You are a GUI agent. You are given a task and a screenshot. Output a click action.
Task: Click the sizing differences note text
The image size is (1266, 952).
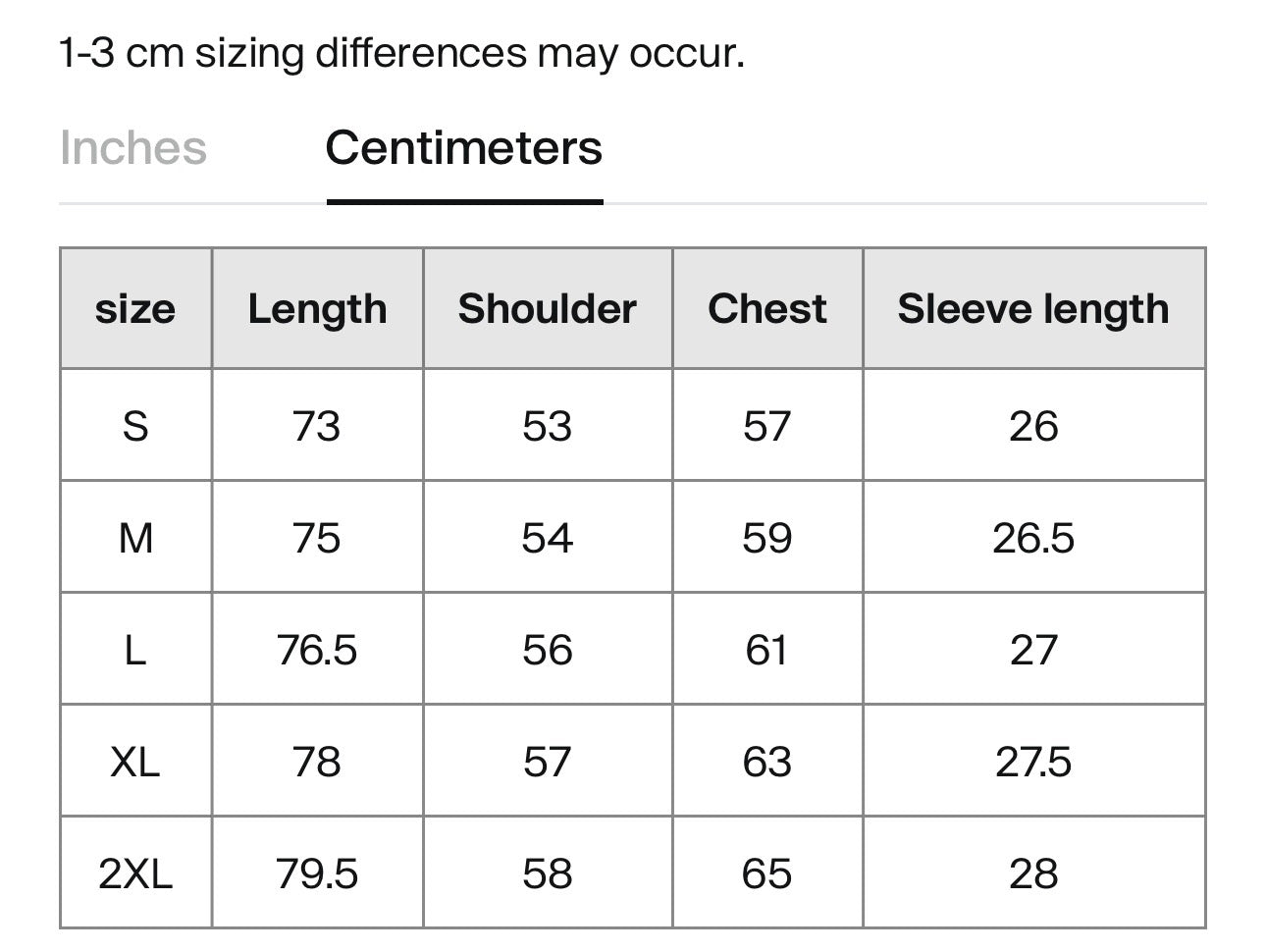pos(402,52)
